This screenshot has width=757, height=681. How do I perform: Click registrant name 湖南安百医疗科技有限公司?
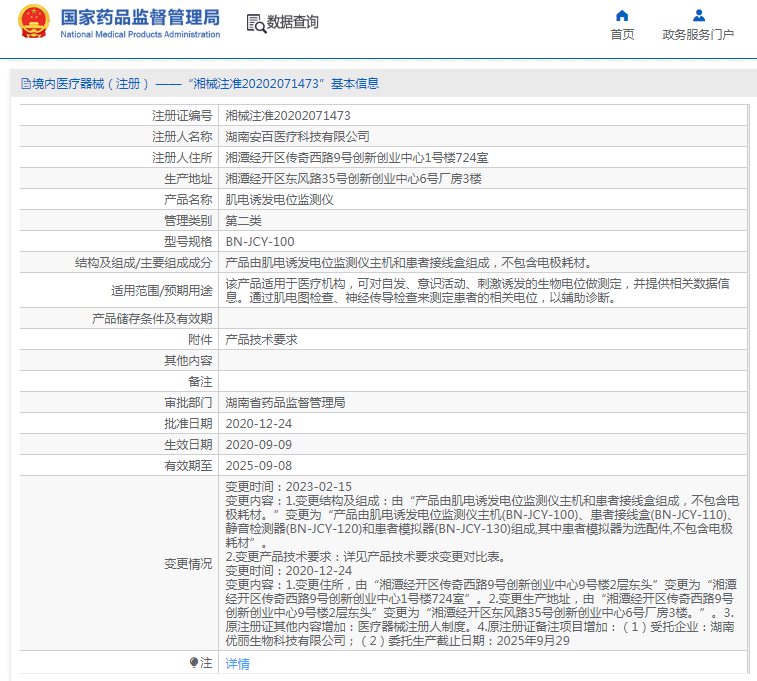(x=297, y=136)
